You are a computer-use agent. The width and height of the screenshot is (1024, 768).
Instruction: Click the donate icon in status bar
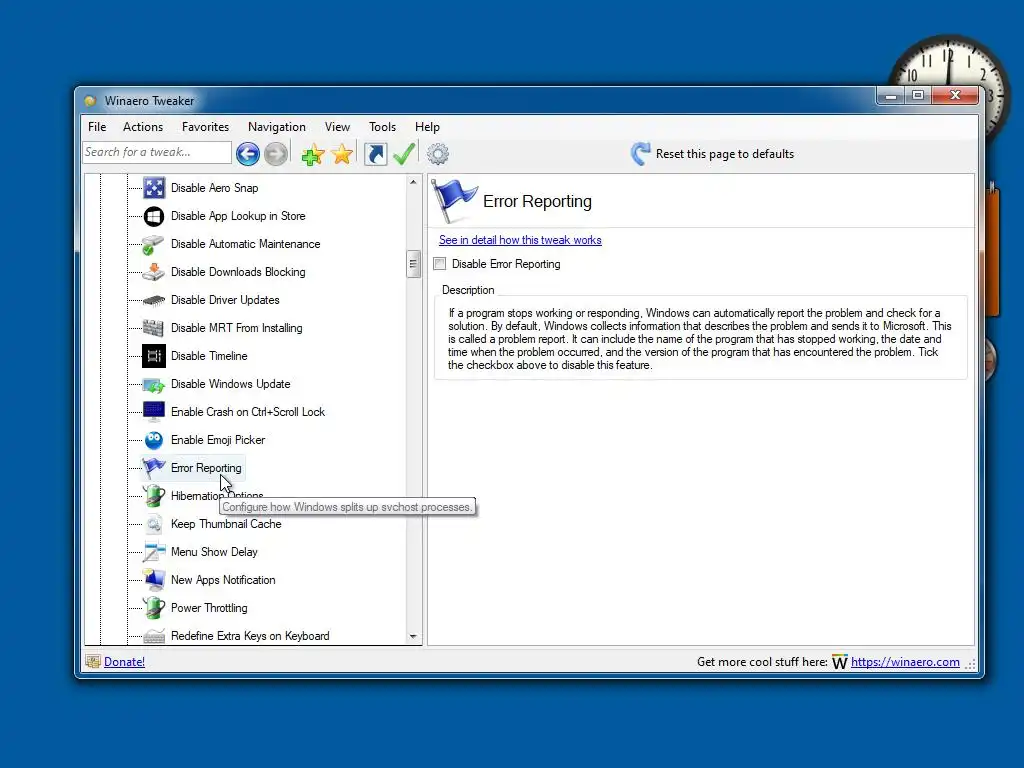coord(93,662)
